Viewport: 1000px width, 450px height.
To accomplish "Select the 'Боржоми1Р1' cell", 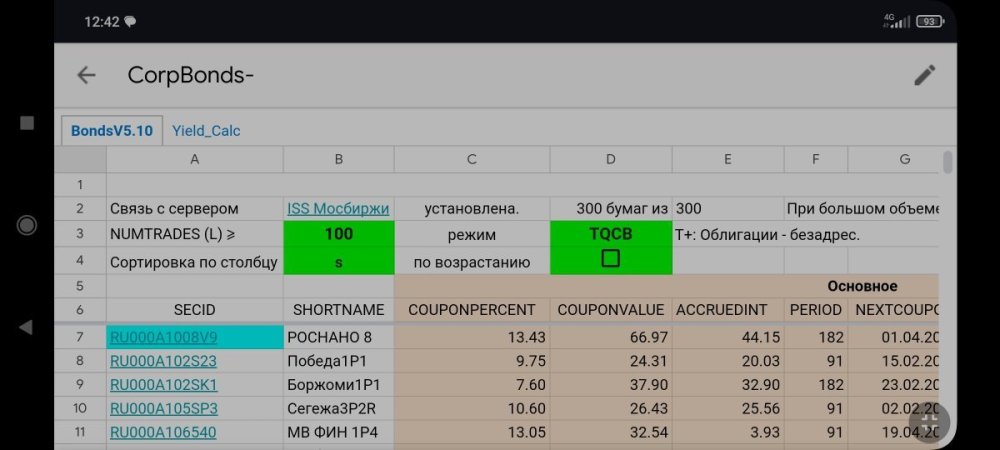I will 339,385.
